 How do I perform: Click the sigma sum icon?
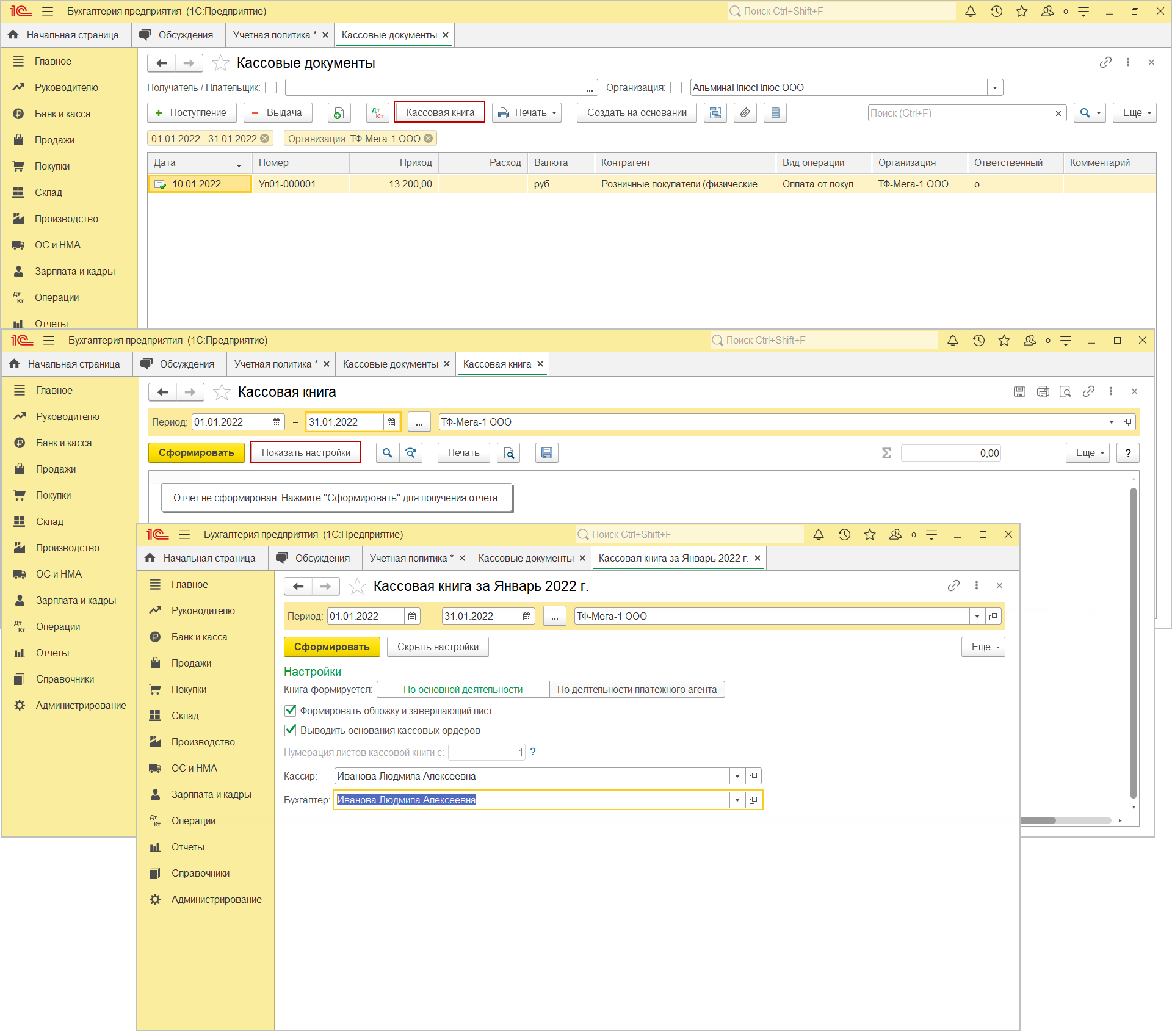886,453
